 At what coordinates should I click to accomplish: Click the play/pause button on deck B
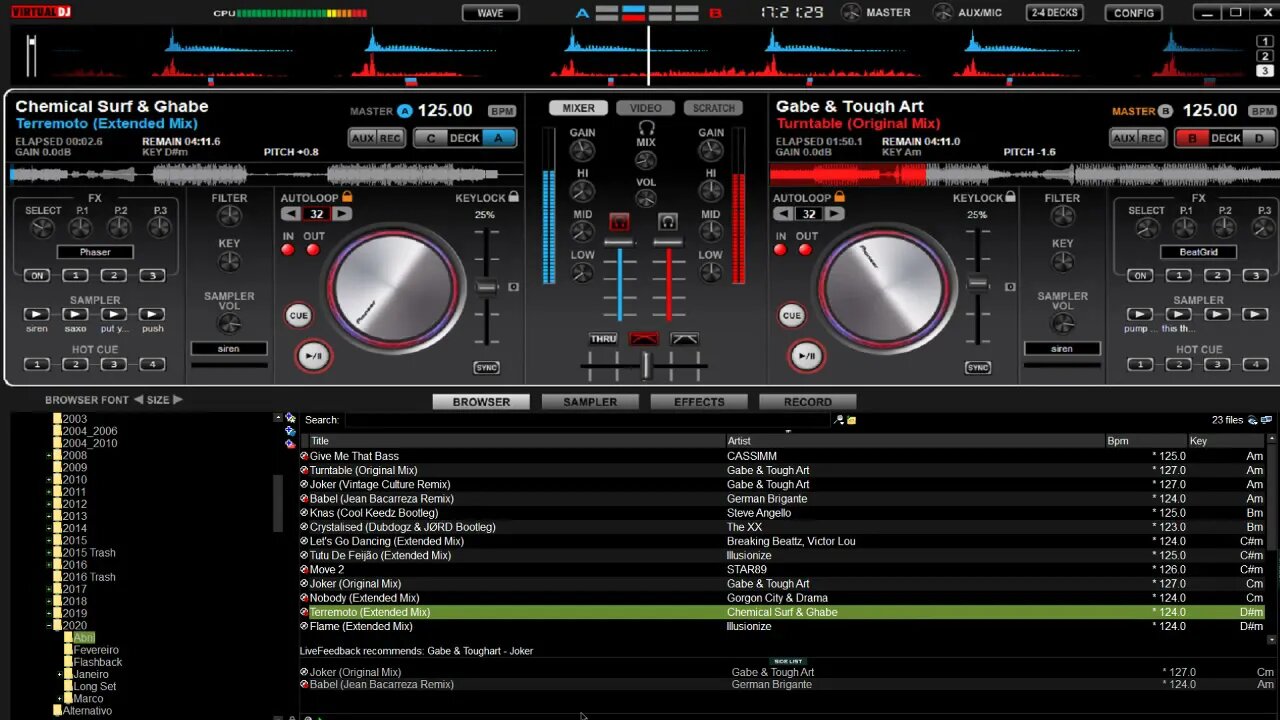806,356
